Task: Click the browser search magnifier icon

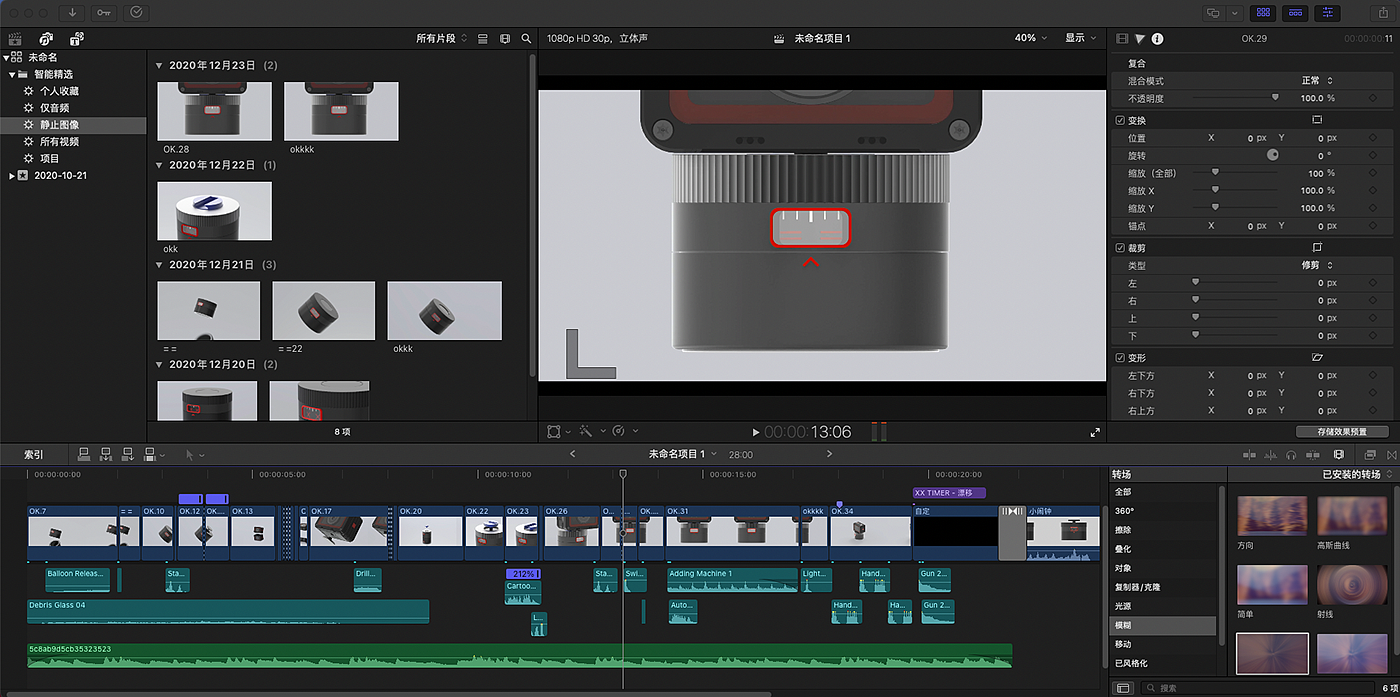Action: (526, 38)
